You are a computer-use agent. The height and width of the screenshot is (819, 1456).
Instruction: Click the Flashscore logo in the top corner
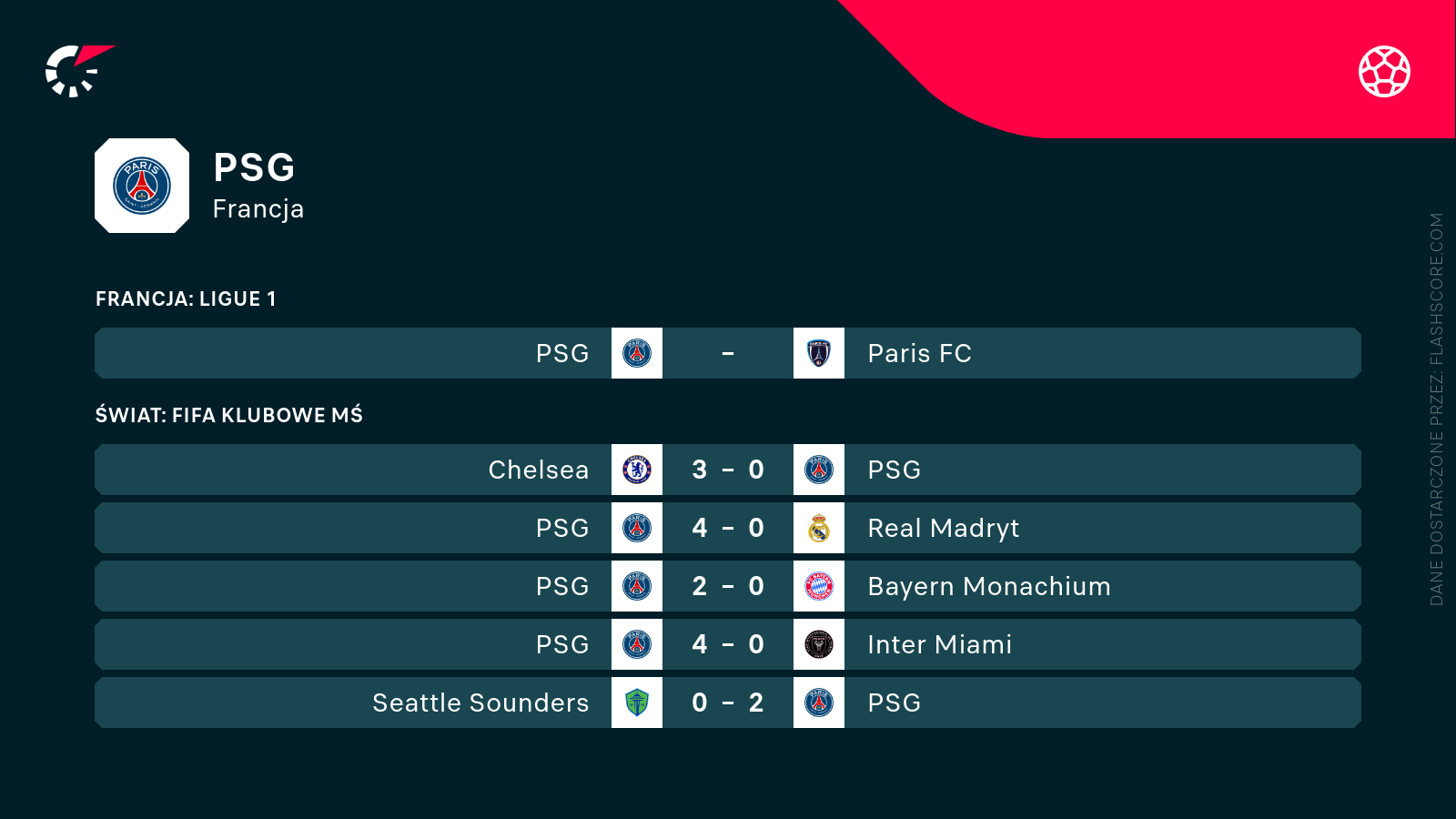point(78,71)
